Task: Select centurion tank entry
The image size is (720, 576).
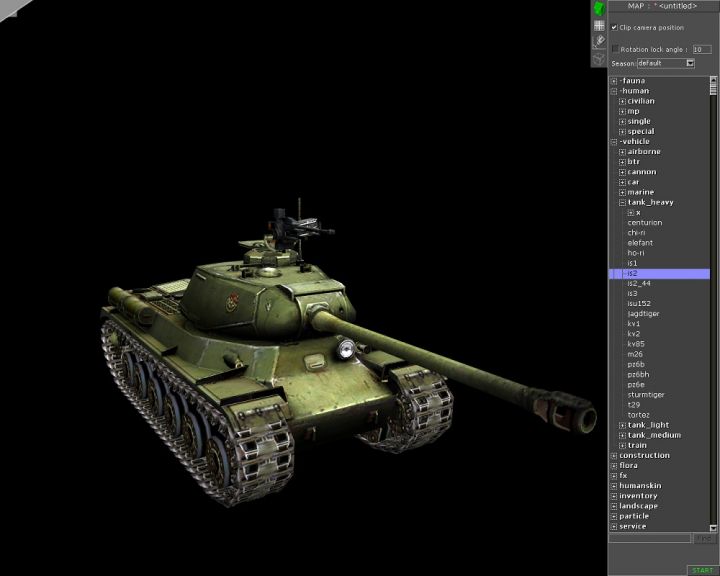Action: pyautogui.click(x=644, y=223)
